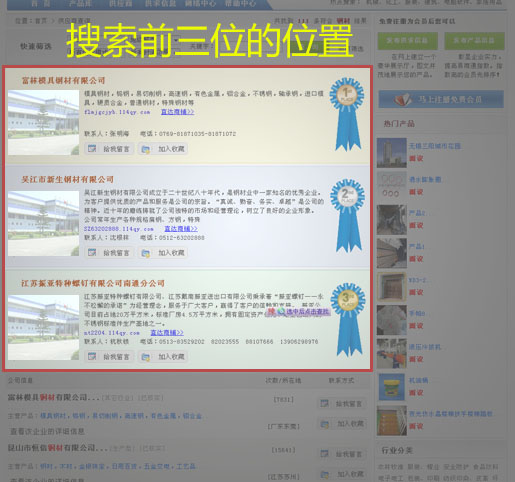
Task: Click 给我留言 in 富林模具钢材 lower list row
Action: click(x=342, y=404)
